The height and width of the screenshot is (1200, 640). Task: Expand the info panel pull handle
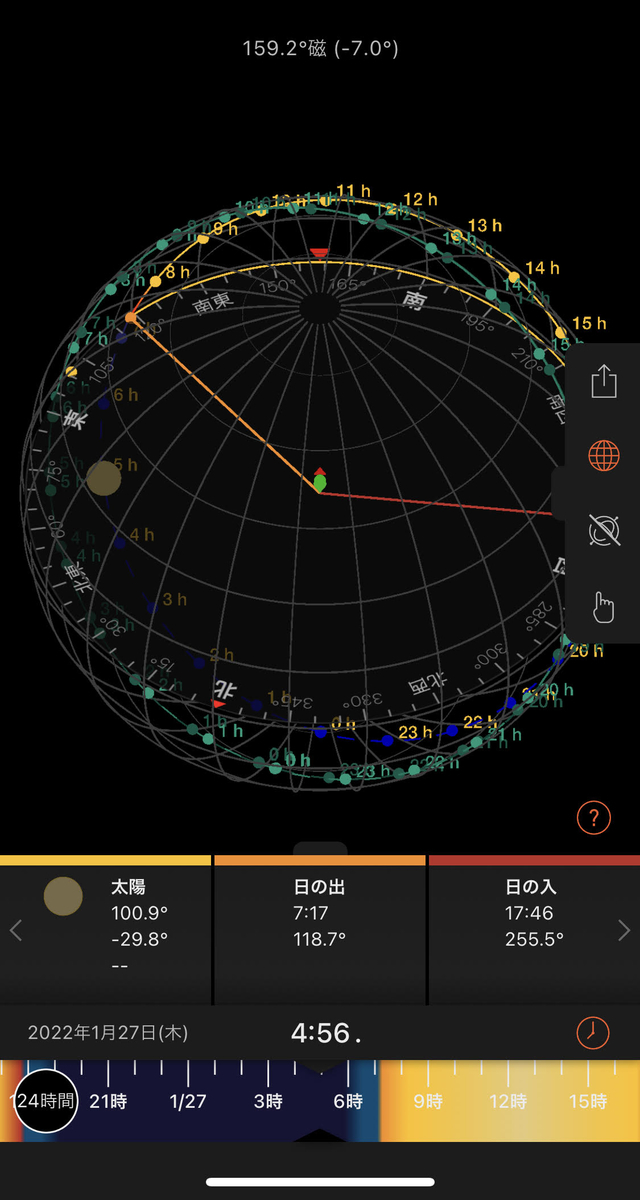pyautogui.click(x=320, y=849)
